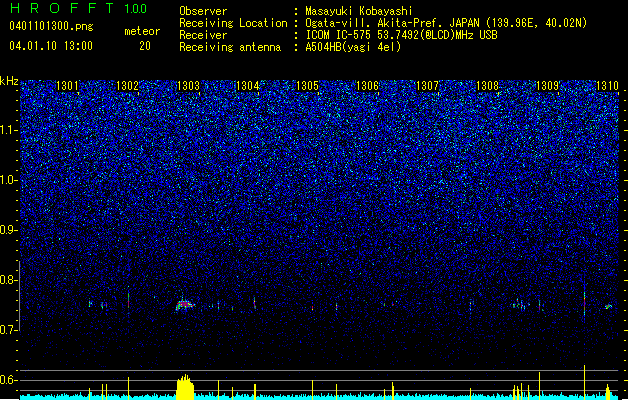Click the 0.7 kHz frequency axis label

click(x=9, y=330)
